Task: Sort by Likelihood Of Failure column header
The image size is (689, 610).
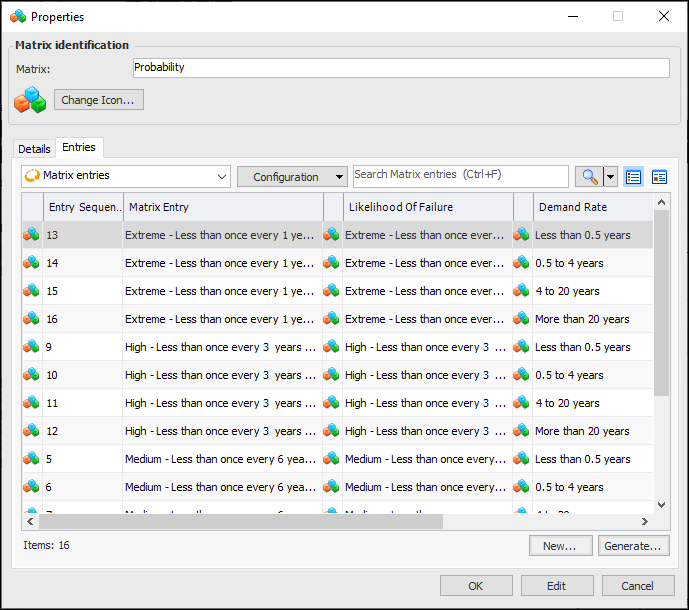Action: (428, 207)
